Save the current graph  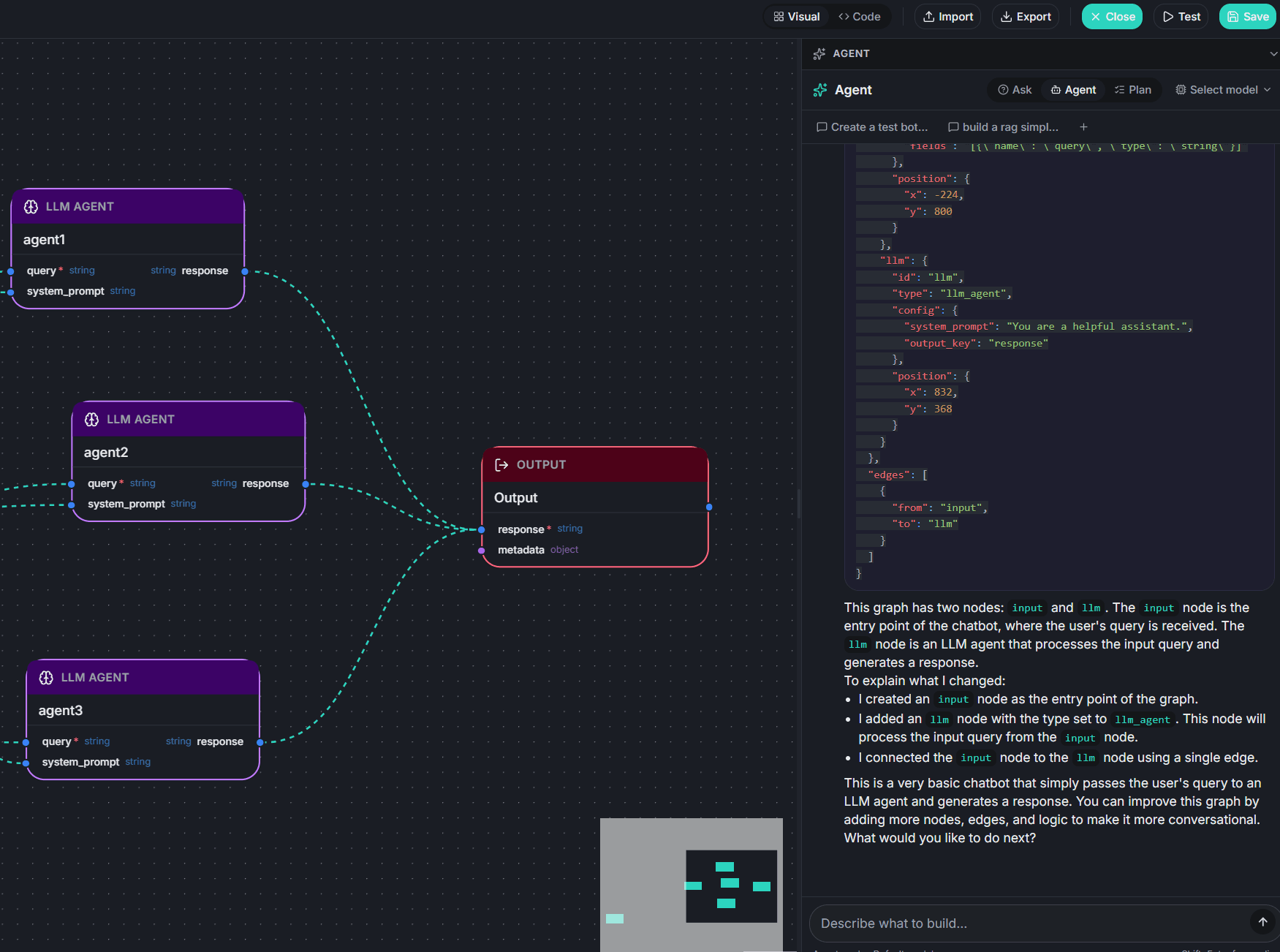coord(1247,16)
